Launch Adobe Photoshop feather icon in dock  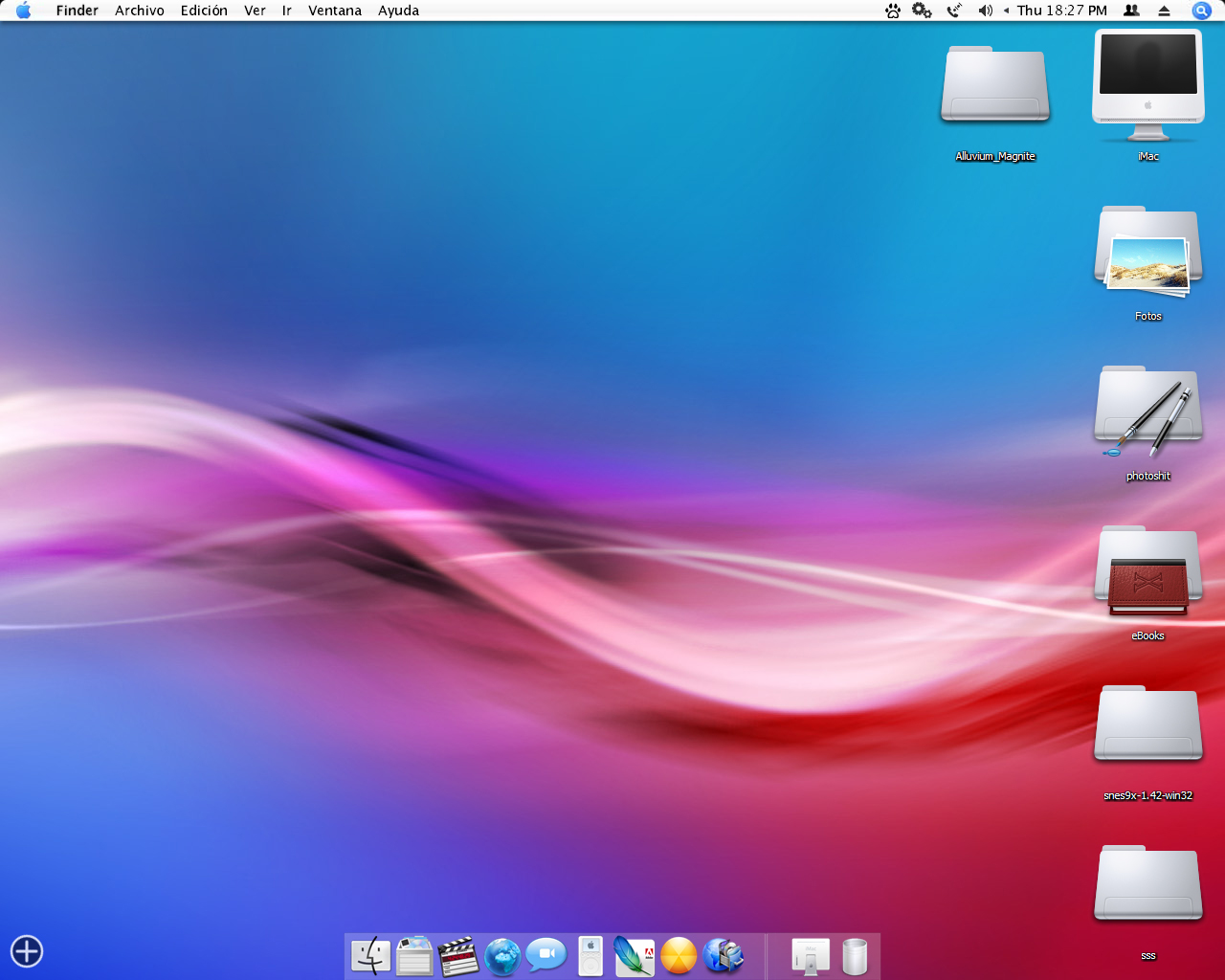click(635, 955)
